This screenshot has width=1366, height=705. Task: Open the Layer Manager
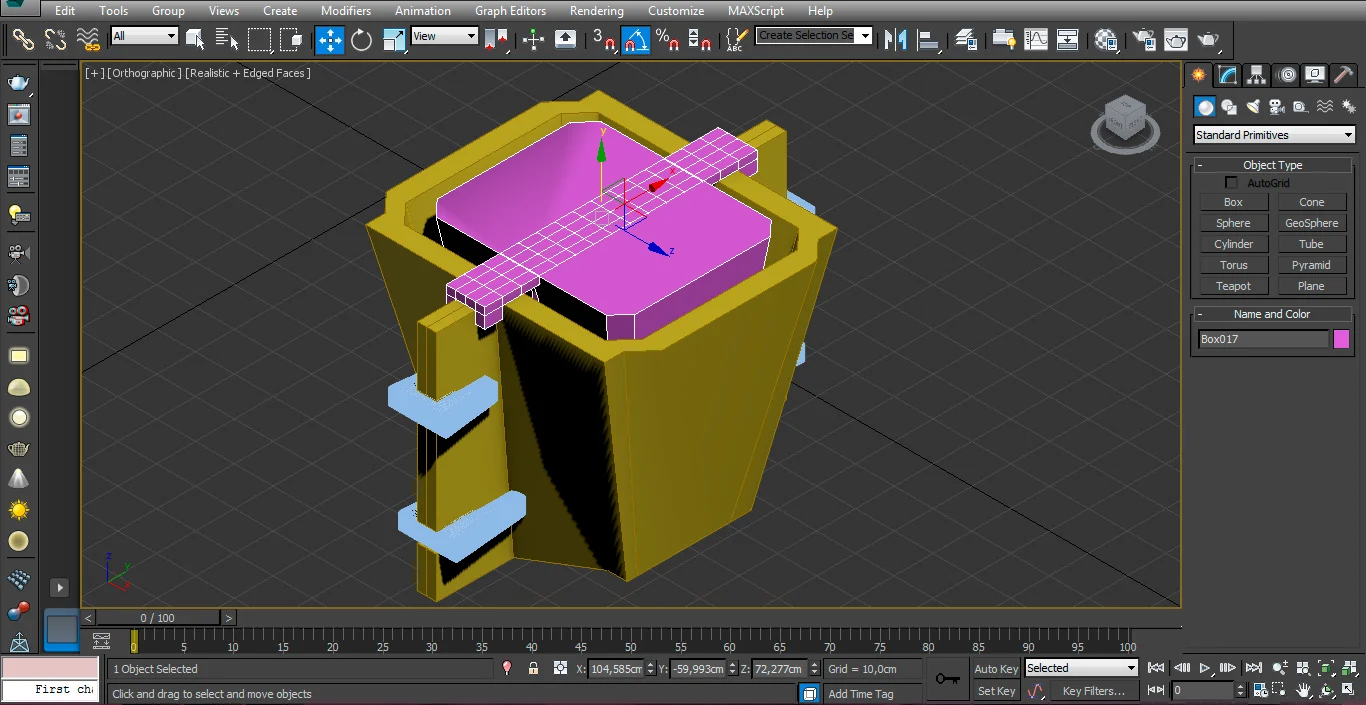point(966,40)
